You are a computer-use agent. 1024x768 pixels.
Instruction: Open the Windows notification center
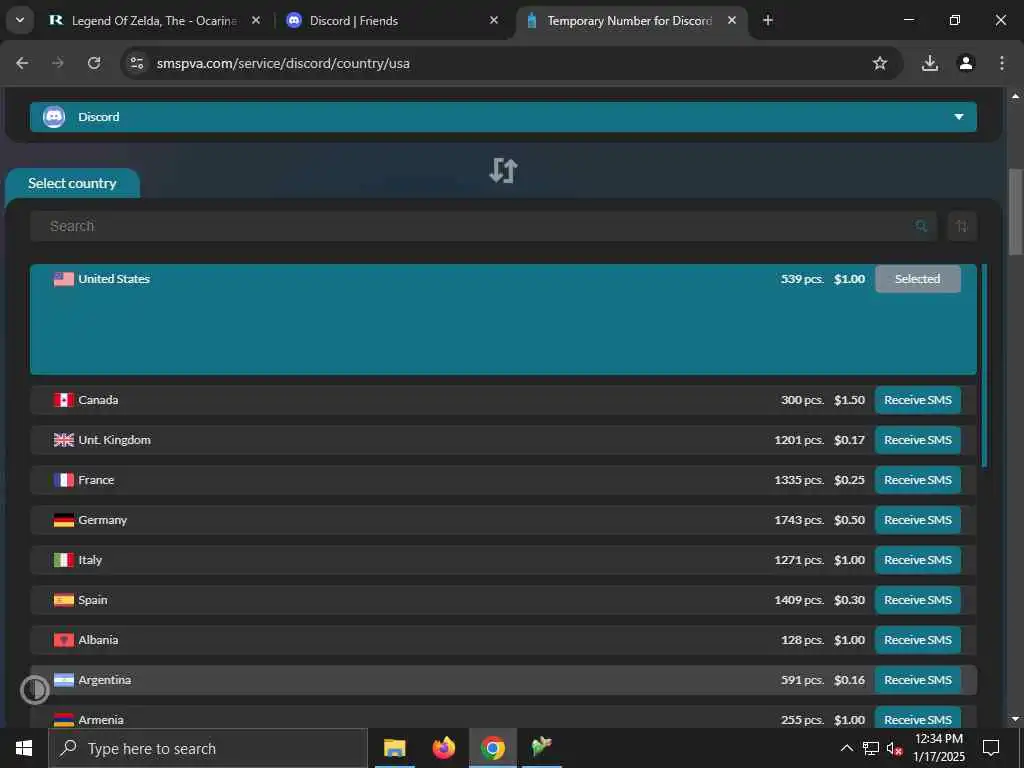click(991, 748)
